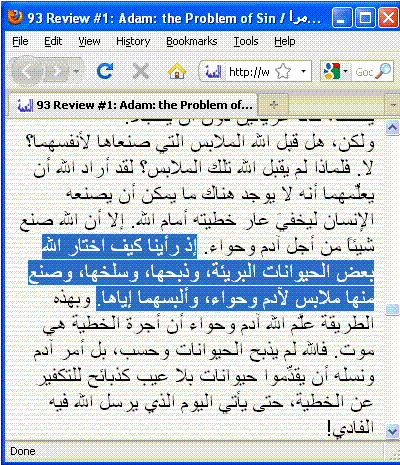Click the line starting 'عن الخطية، حتى يأتي'

[211, 402]
